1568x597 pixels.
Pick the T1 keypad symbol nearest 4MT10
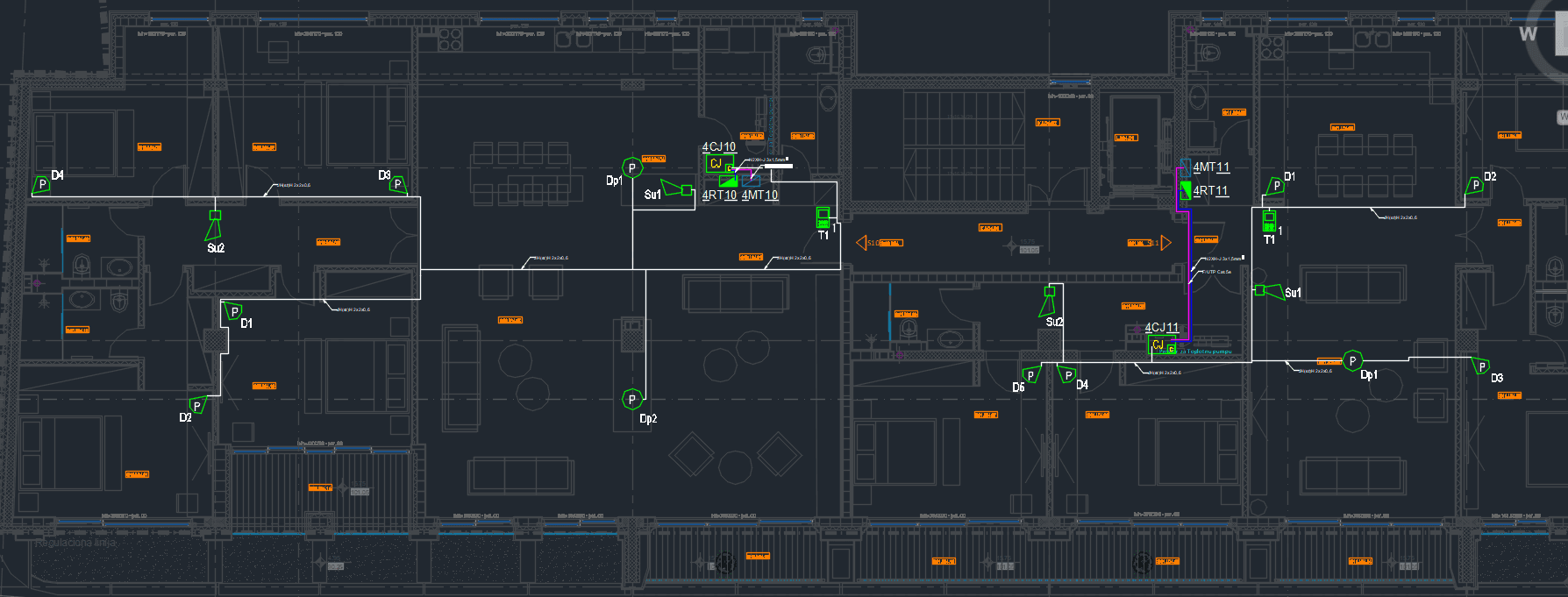[823, 217]
